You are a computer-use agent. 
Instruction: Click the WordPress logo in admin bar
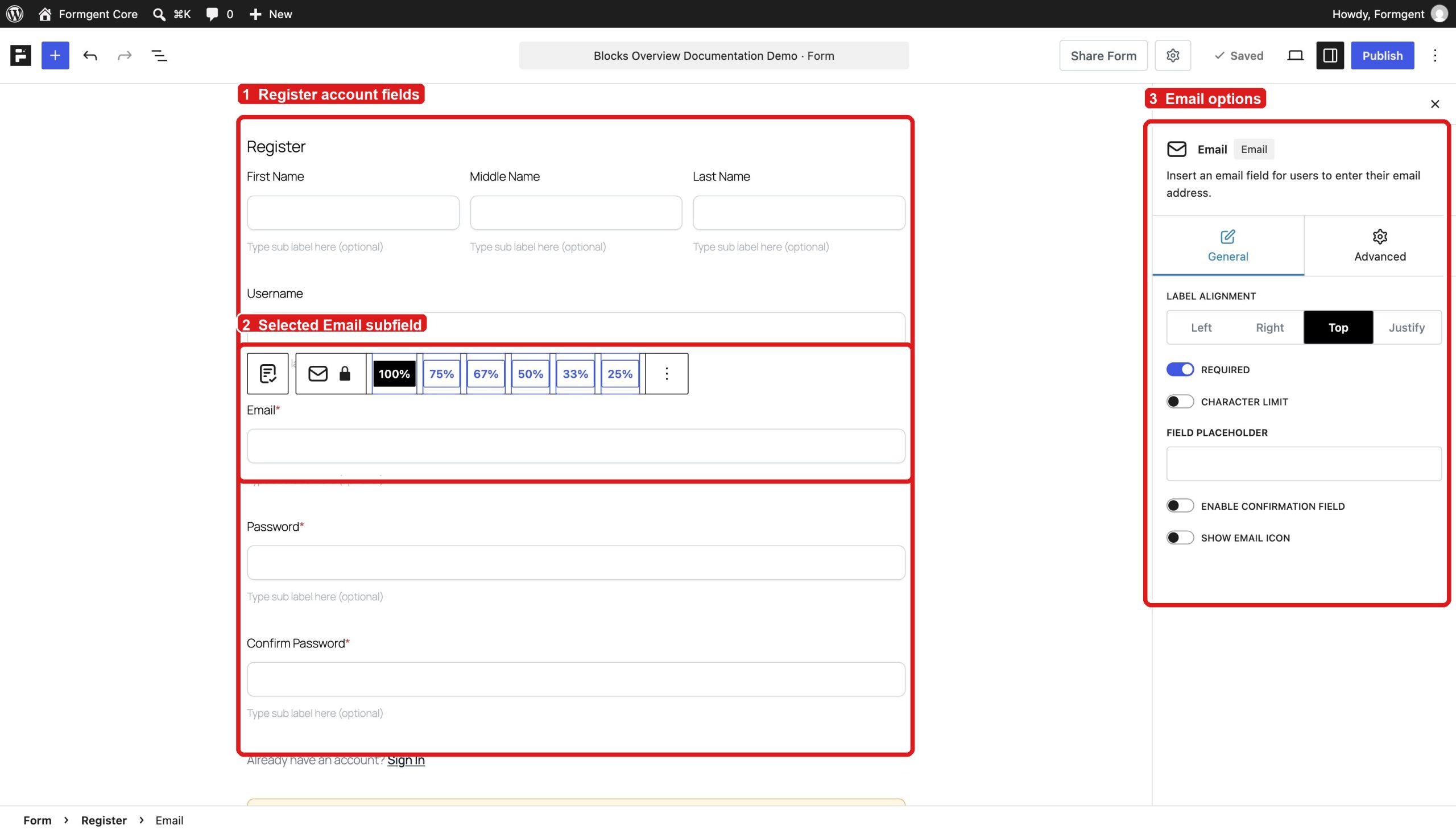tap(14, 14)
